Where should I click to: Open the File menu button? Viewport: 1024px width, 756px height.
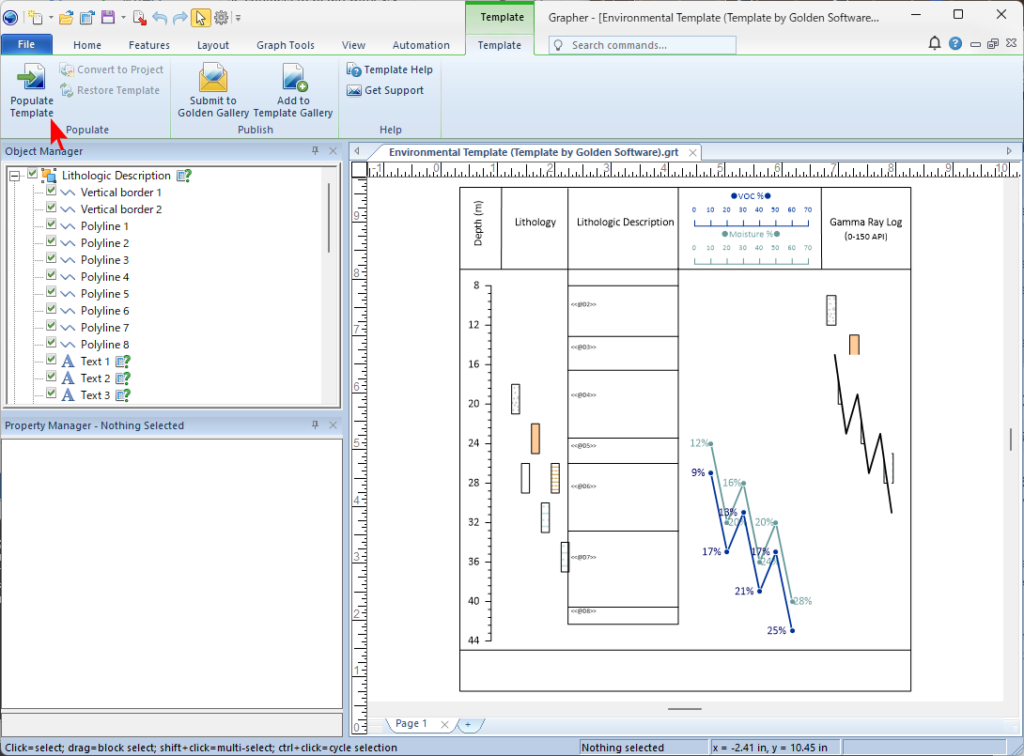click(x=27, y=45)
